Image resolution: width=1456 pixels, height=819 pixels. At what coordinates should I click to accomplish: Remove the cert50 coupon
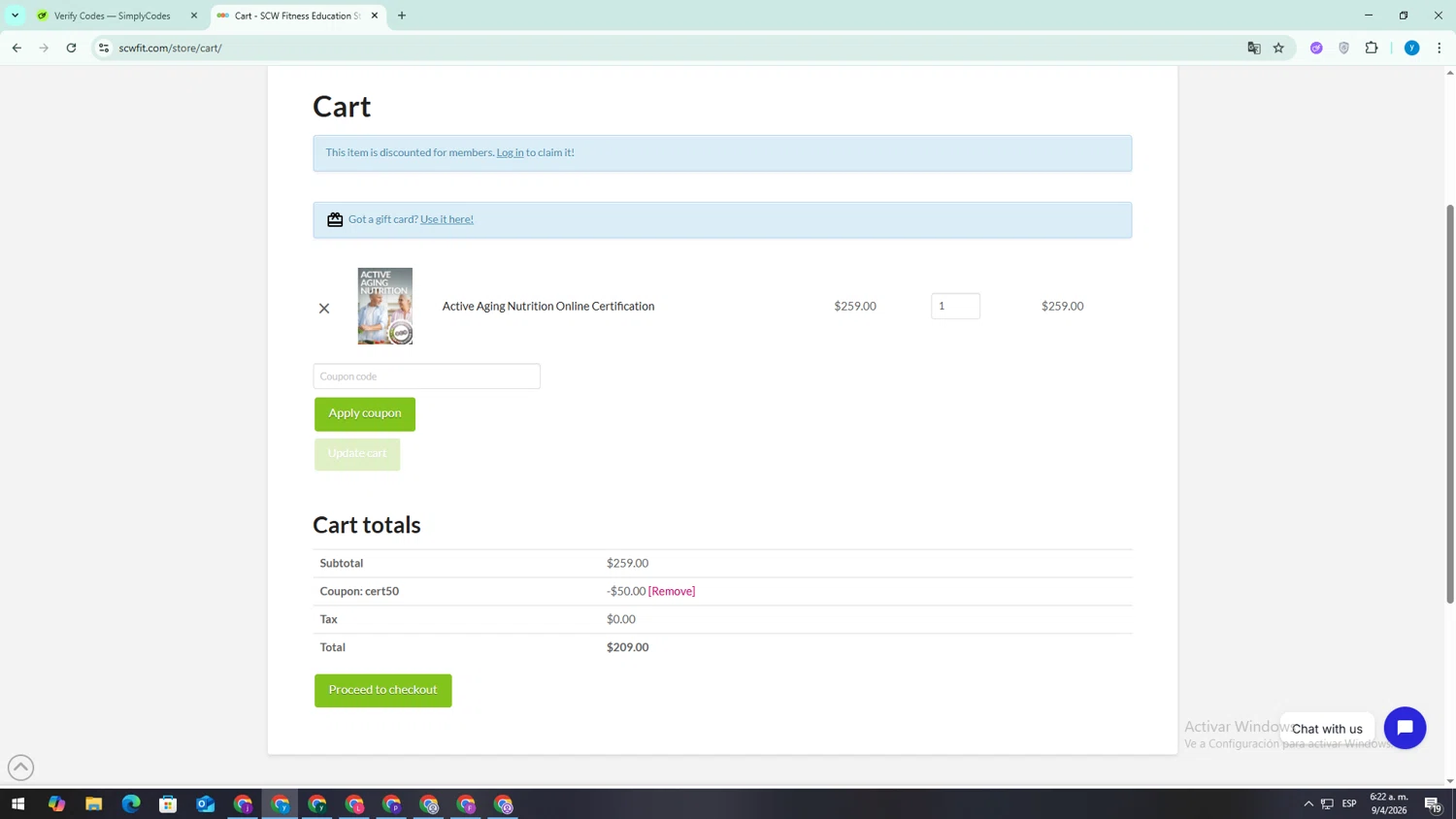point(672,591)
